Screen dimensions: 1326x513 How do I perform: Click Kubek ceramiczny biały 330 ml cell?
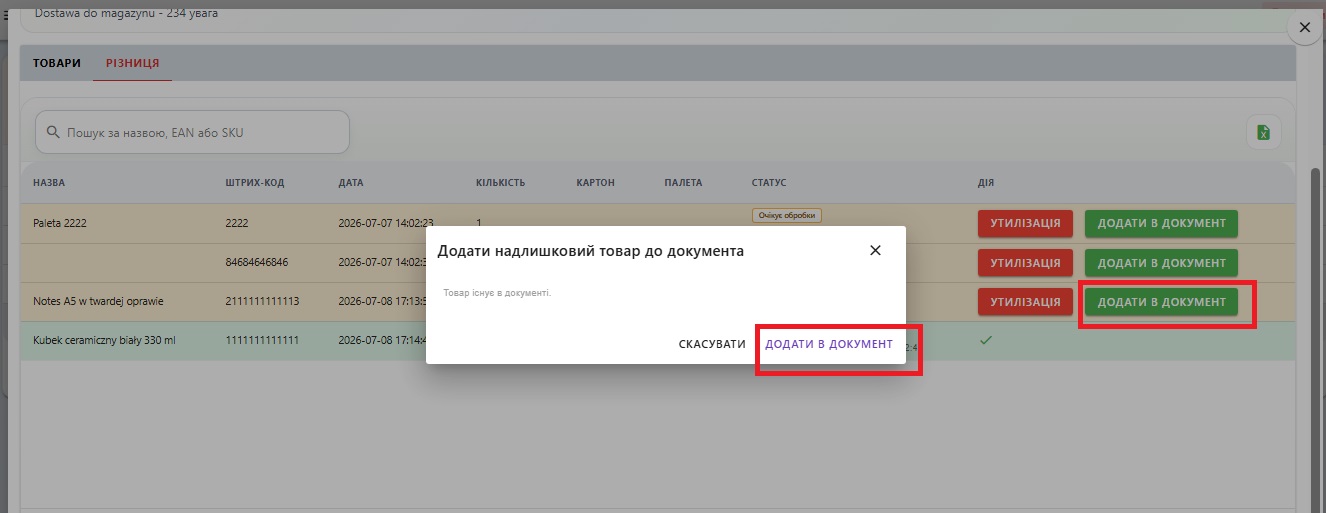point(104,341)
